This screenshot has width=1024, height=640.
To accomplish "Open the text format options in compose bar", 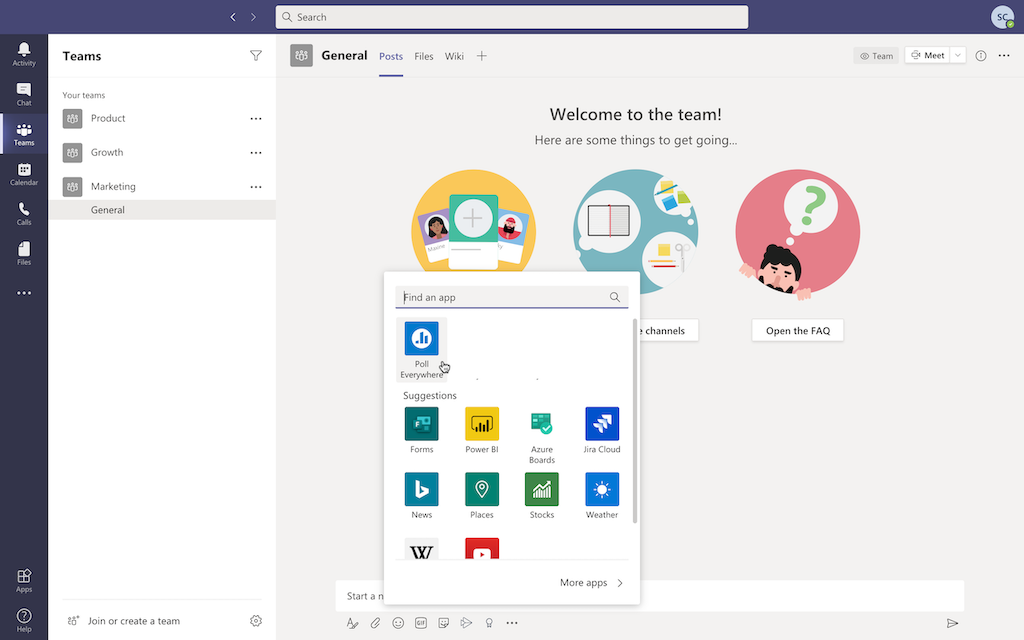I will [353, 623].
